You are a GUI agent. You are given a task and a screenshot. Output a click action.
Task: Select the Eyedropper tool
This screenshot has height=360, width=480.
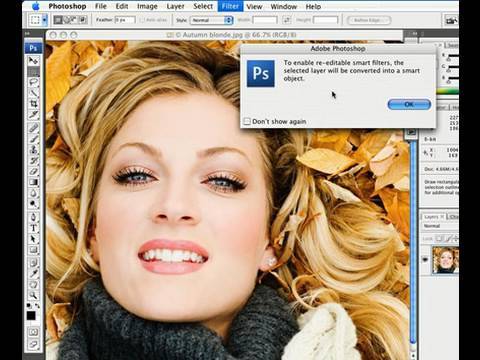pyautogui.click(x=33, y=274)
